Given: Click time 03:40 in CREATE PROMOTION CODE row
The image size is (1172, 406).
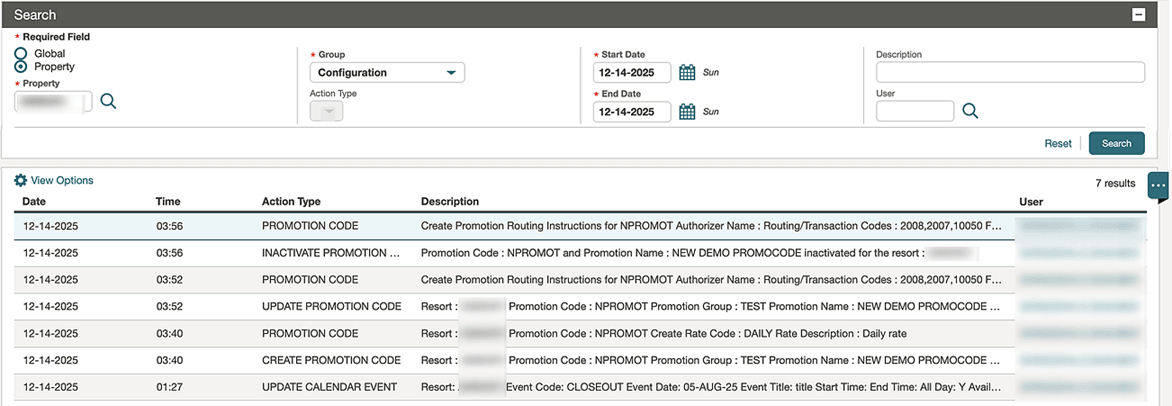Looking at the screenshot, I should pyautogui.click(x=169, y=360).
